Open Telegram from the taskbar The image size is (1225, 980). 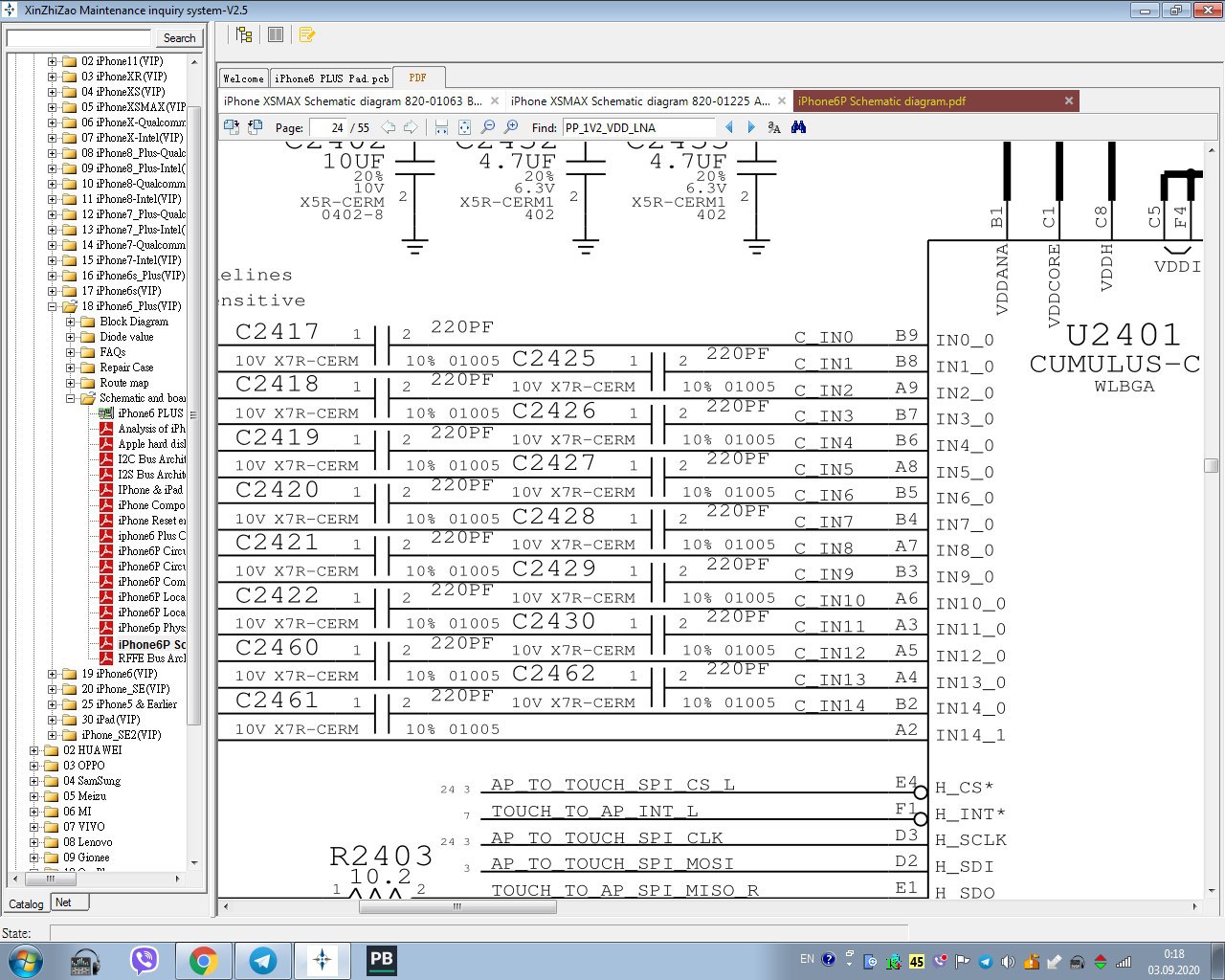pyautogui.click(x=263, y=960)
